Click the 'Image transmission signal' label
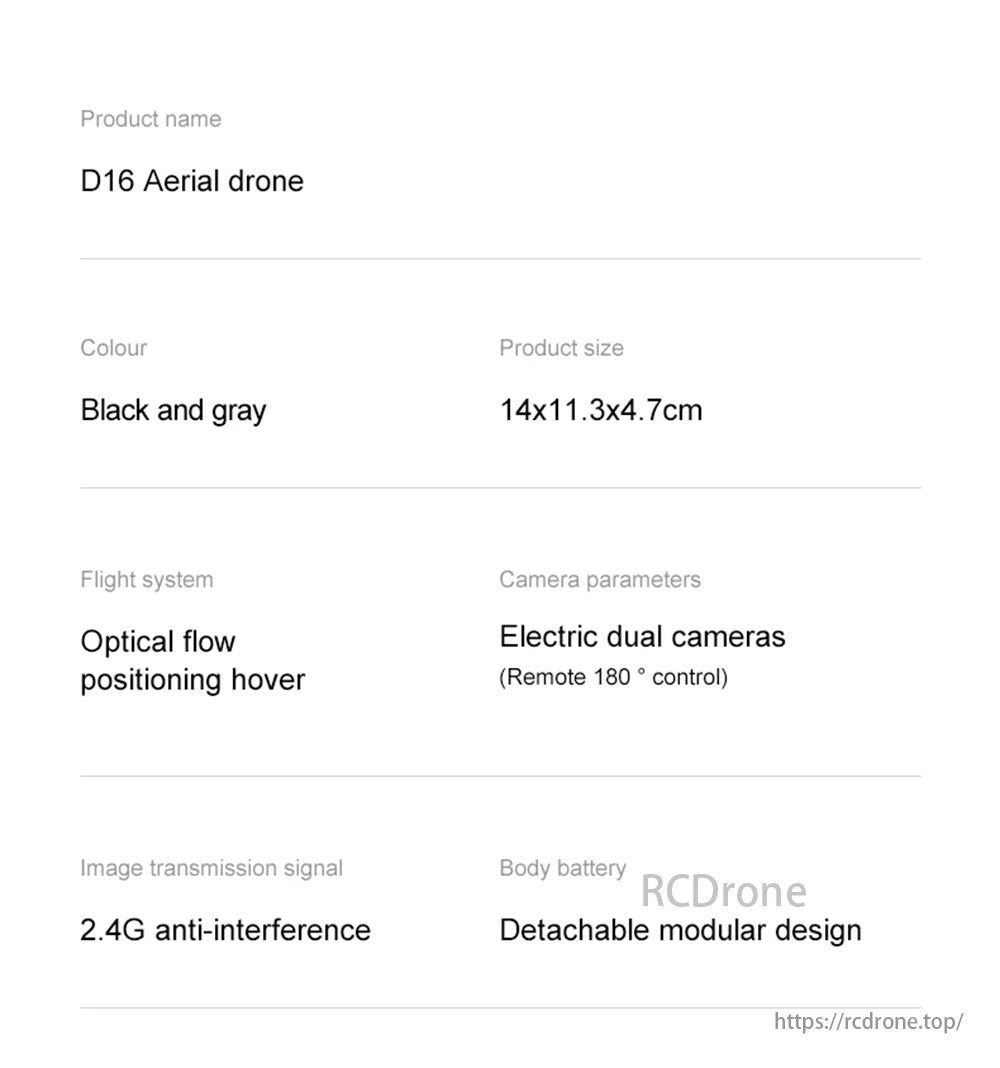The width and height of the screenshot is (1000, 1068). coord(212,868)
